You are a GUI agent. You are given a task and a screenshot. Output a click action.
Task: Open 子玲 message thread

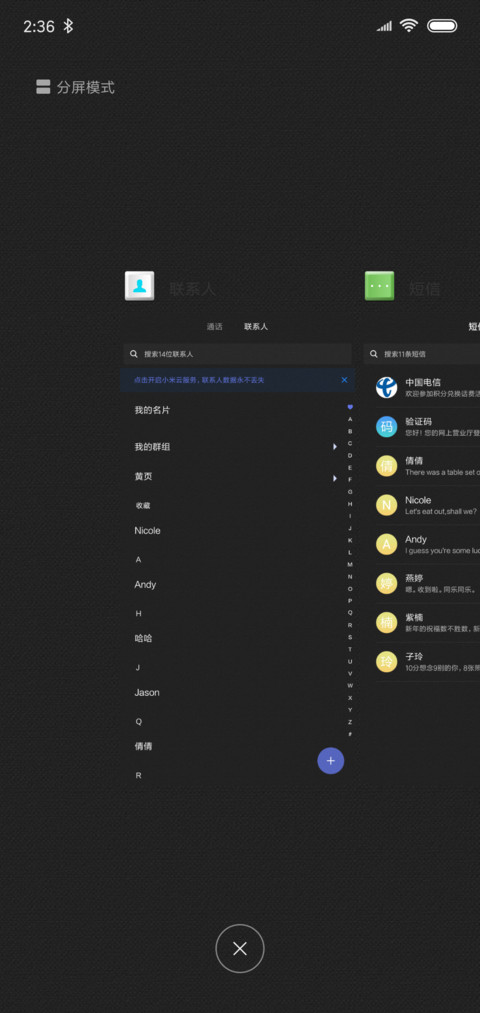pos(428,662)
